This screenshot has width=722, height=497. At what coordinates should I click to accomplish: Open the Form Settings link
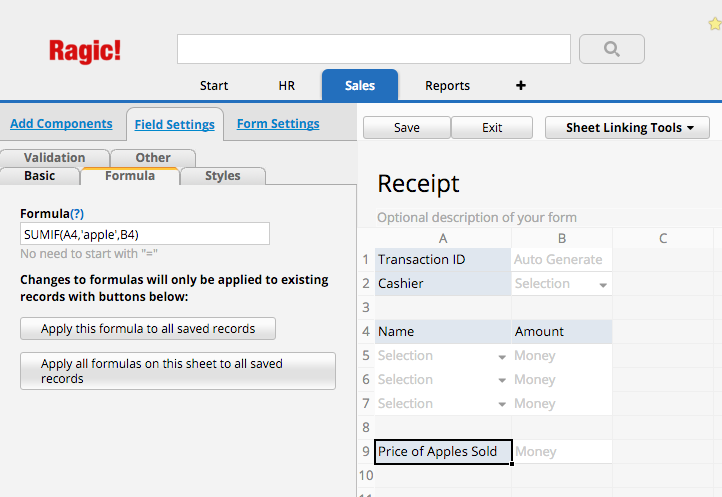click(278, 123)
